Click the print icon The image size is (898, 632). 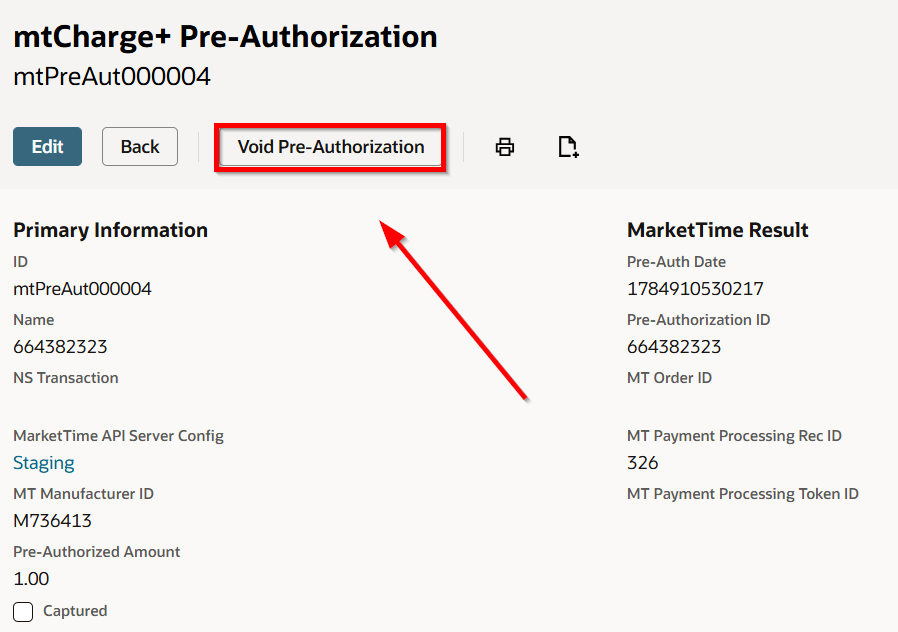[x=505, y=147]
